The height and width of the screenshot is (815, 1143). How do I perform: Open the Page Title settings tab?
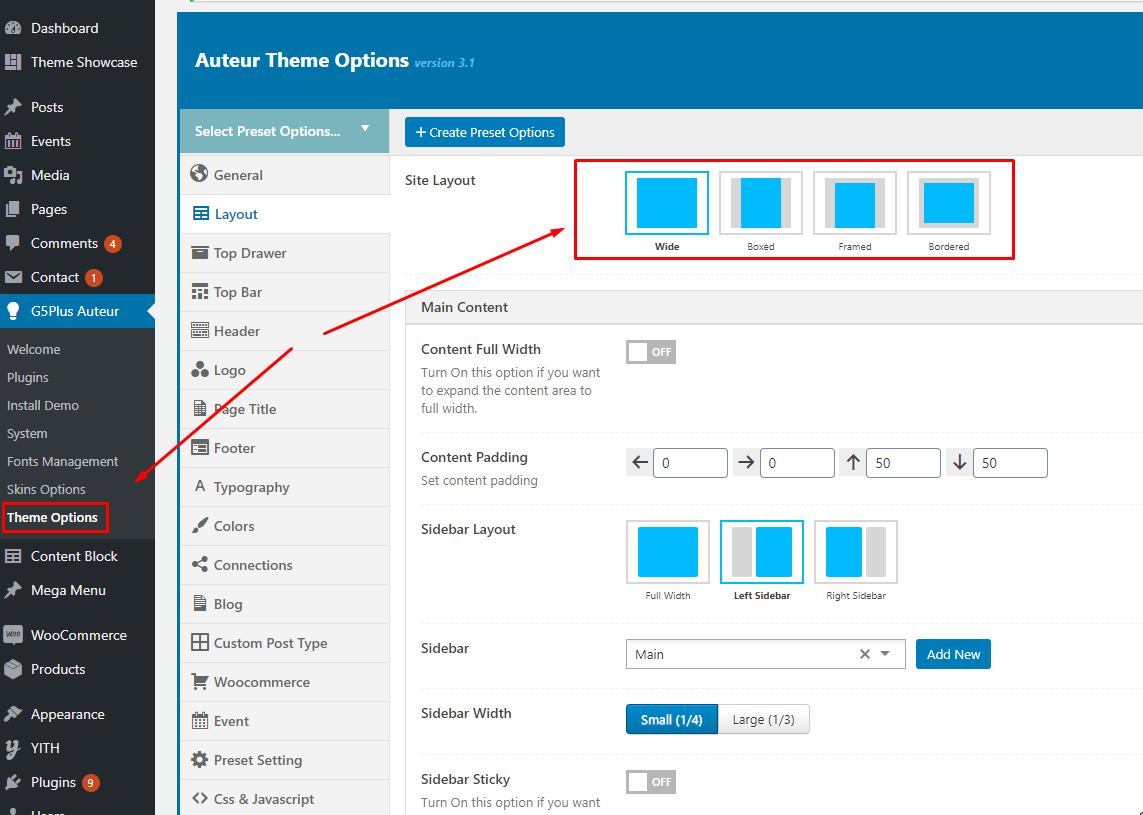tap(284, 409)
